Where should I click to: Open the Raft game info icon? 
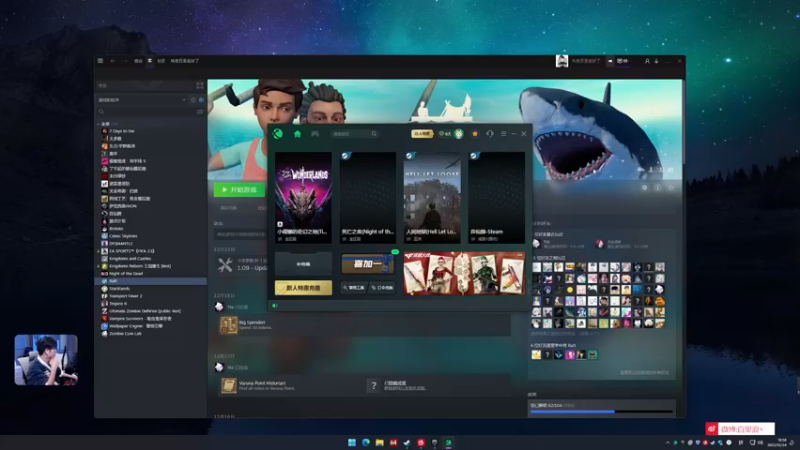(x=658, y=188)
